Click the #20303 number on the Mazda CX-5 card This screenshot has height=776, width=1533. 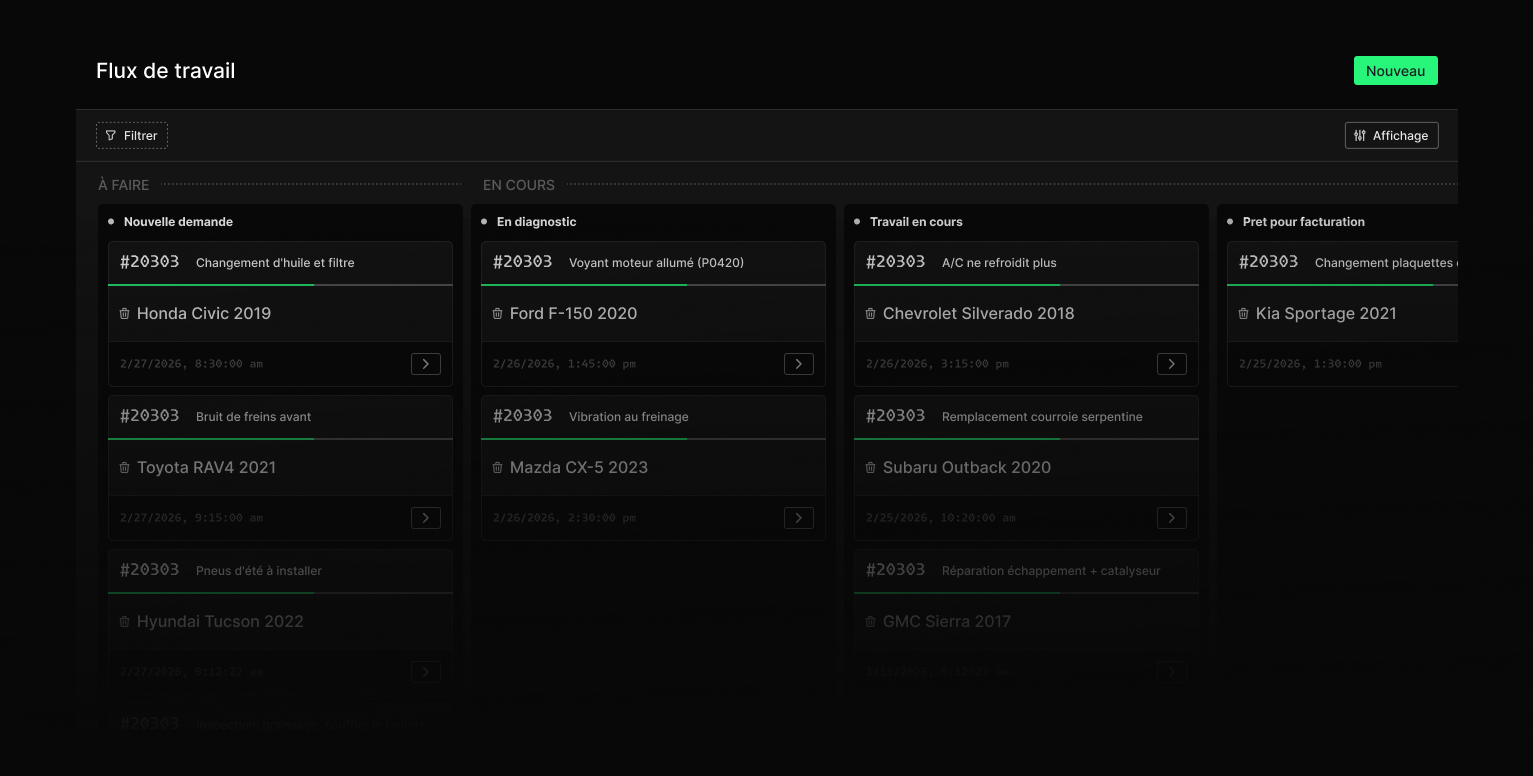coord(523,416)
